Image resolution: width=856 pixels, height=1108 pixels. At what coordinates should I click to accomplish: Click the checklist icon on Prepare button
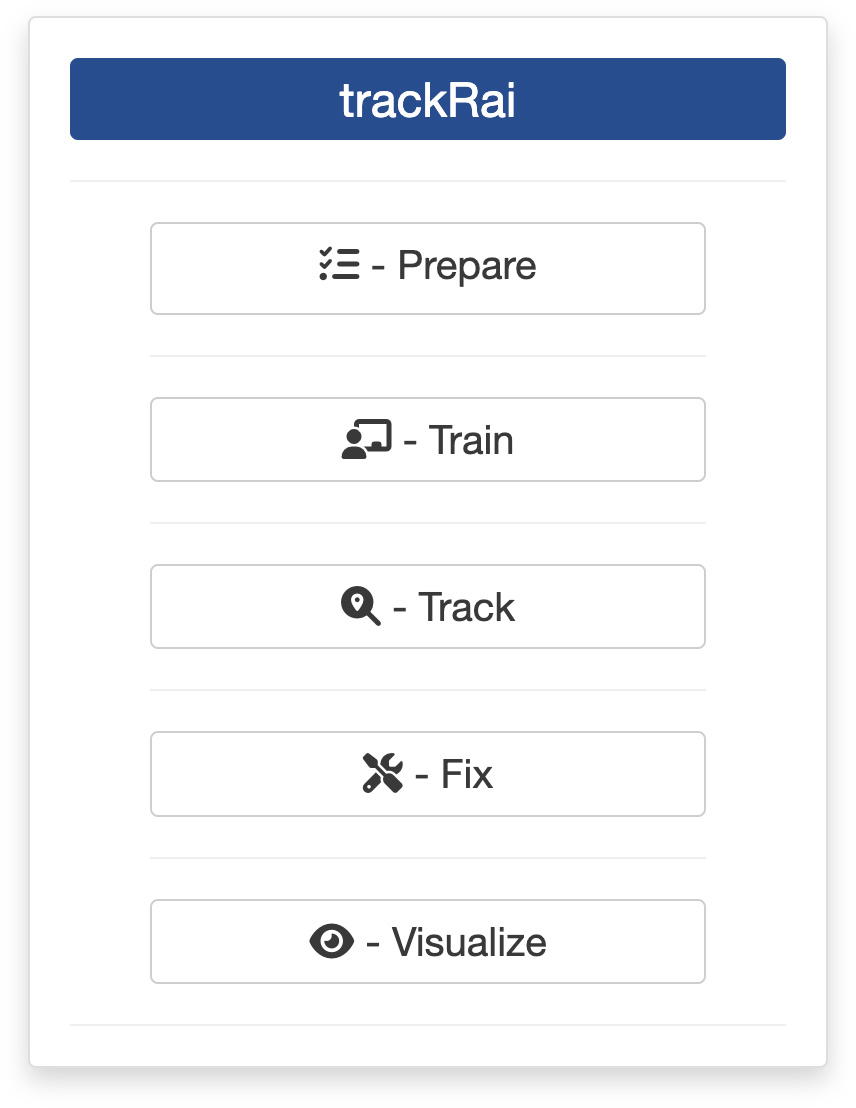coord(339,264)
